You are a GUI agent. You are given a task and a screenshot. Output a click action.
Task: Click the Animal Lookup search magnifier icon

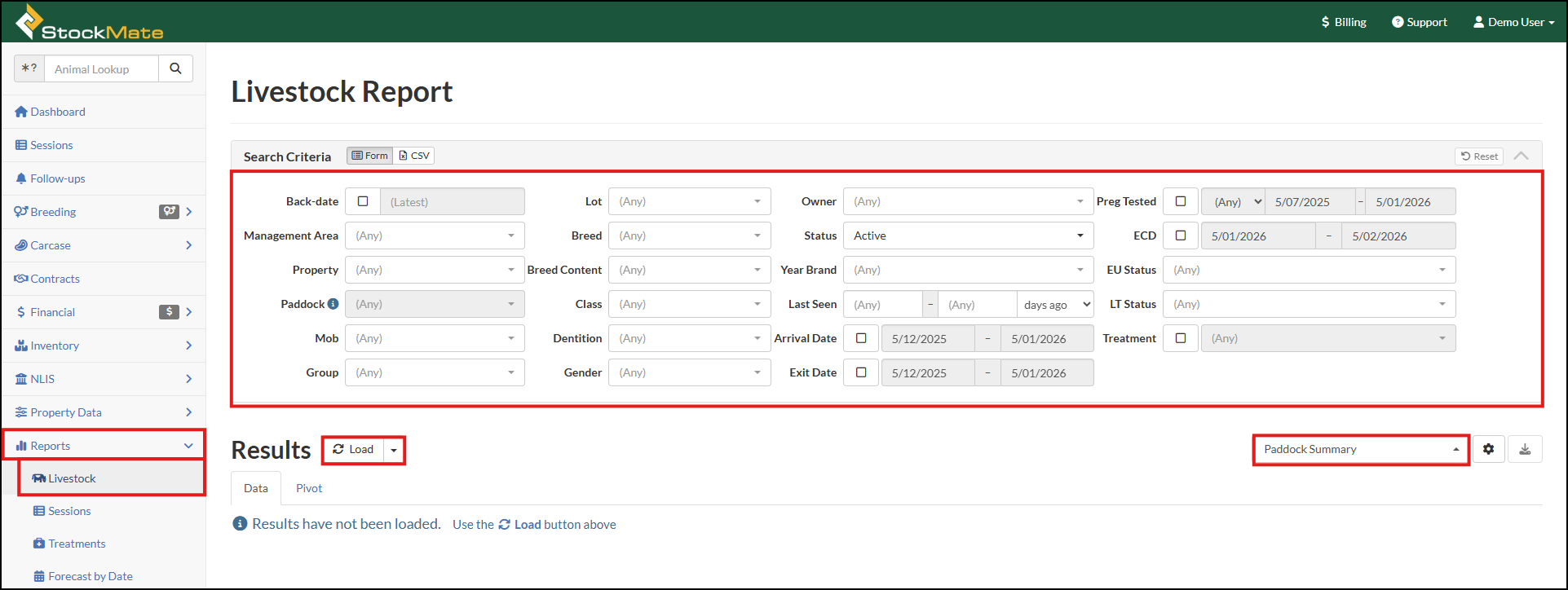(x=175, y=69)
